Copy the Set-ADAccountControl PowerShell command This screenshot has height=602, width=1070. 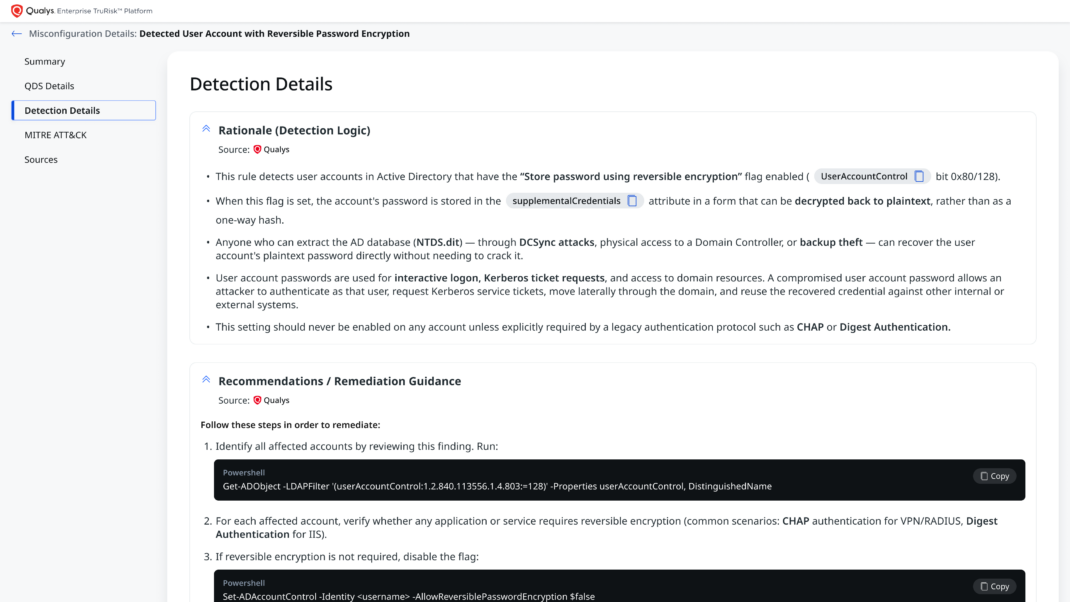point(994,586)
